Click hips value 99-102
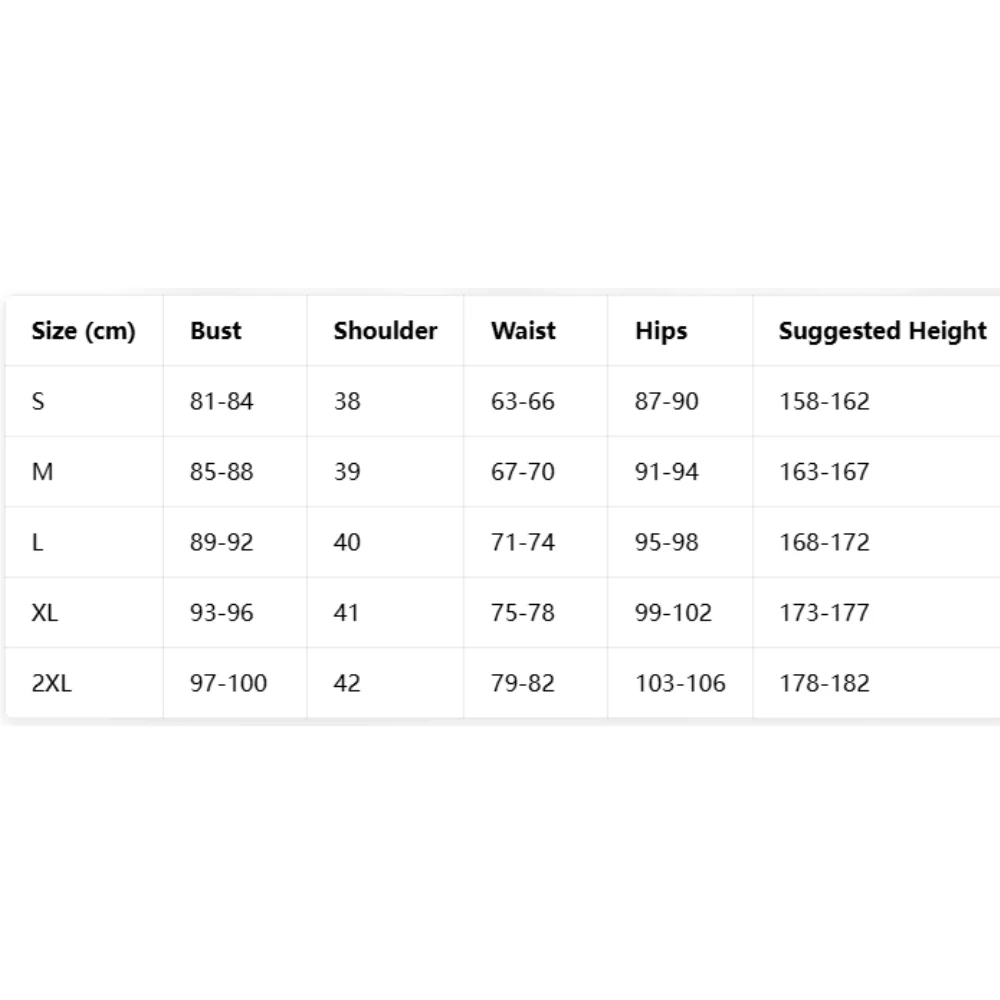 coord(673,613)
